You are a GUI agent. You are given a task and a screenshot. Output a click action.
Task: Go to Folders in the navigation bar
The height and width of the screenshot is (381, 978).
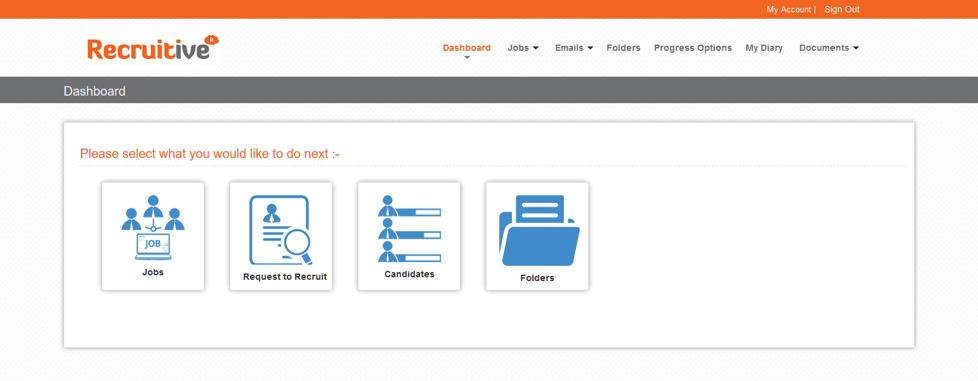(x=623, y=47)
